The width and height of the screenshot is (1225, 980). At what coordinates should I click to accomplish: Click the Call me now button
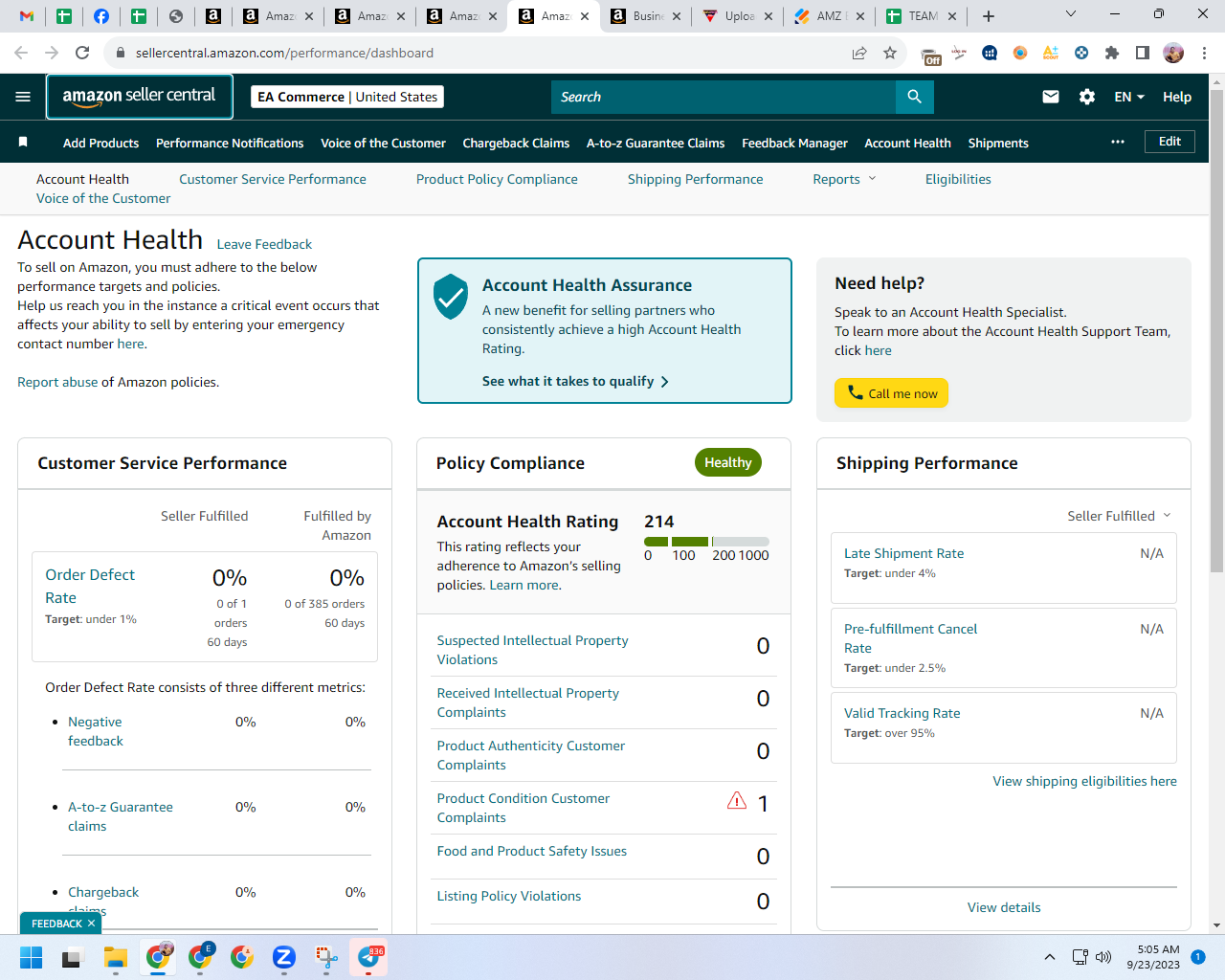tap(891, 393)
